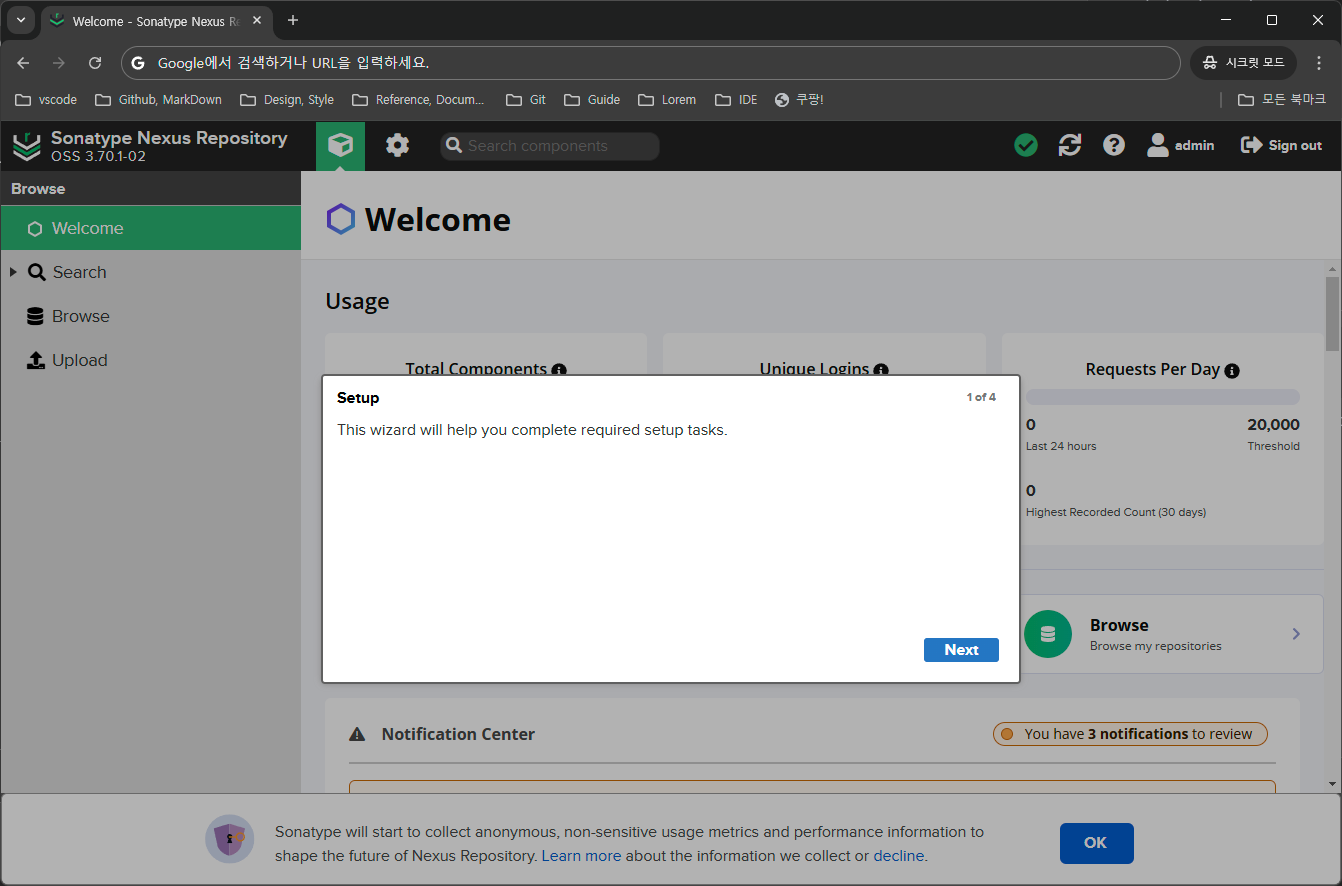Open a new browser tab

click(293, 21)
